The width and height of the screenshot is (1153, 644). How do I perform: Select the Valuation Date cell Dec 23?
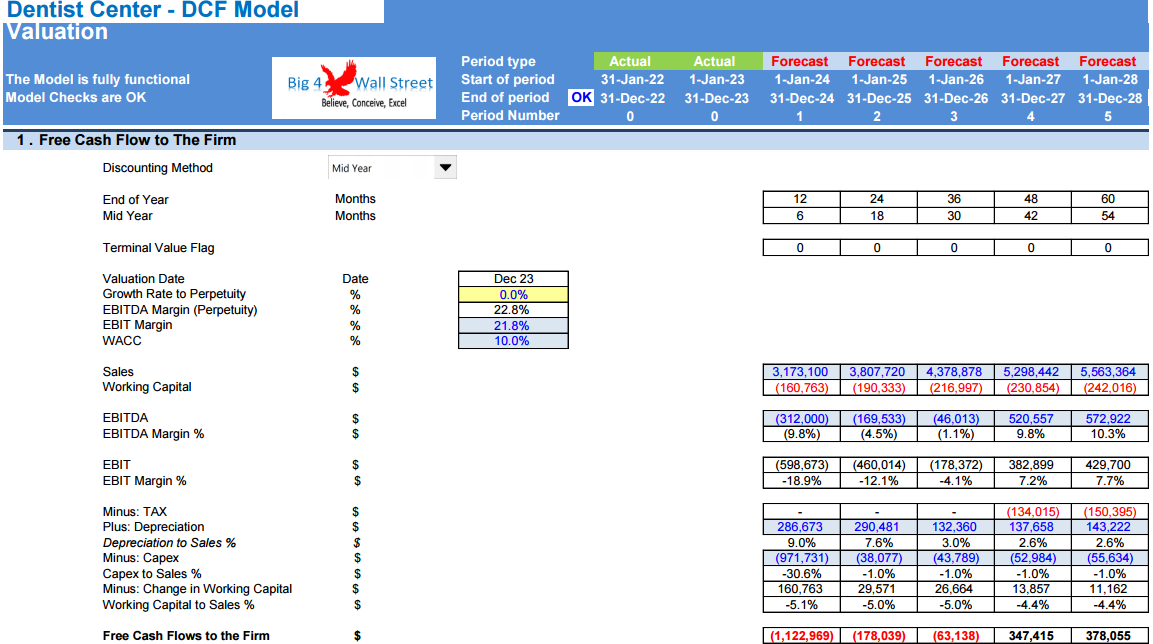[x=513, y=279]
